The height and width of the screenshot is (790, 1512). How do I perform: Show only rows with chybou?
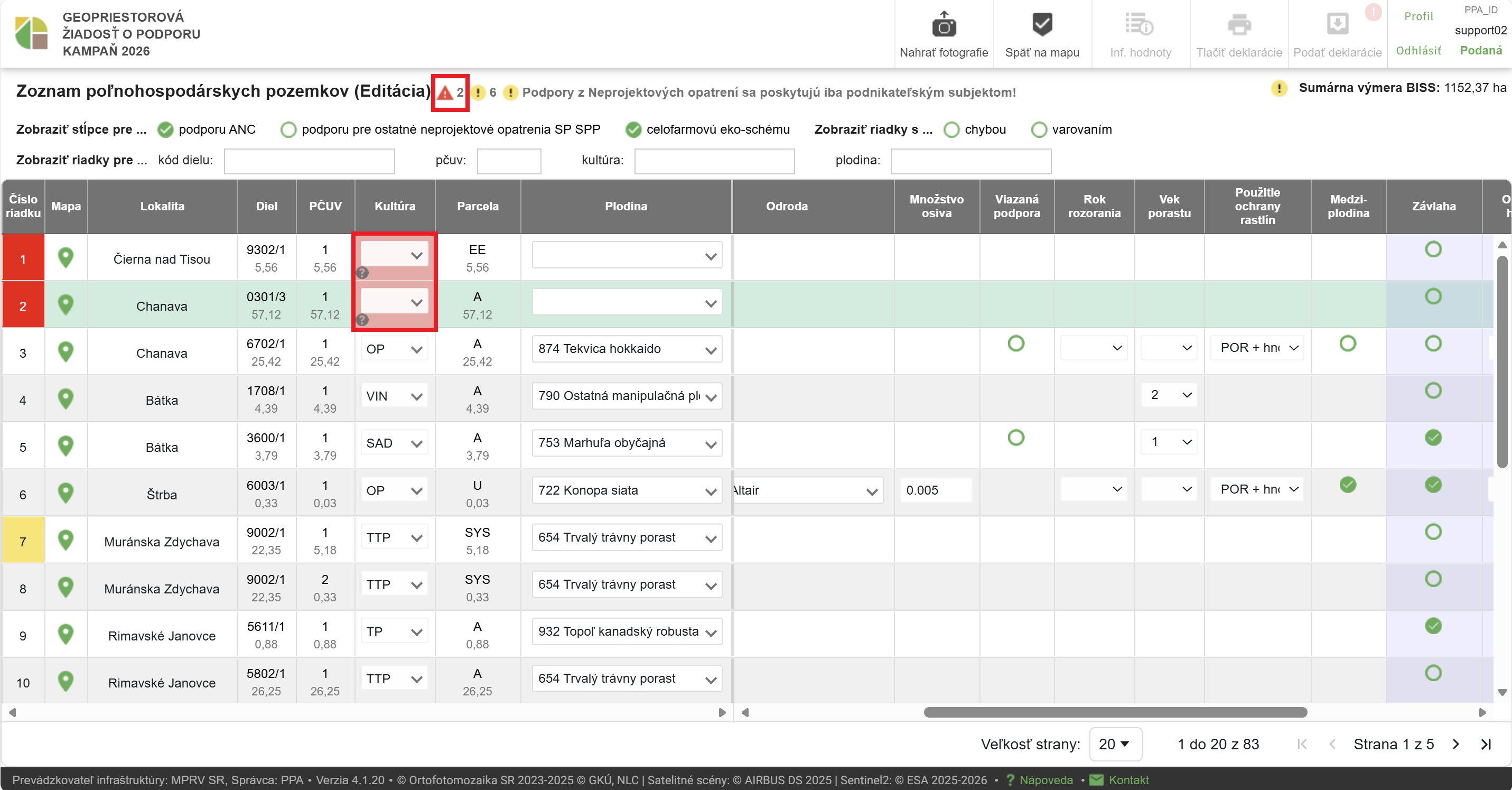(x=951, y=129)
